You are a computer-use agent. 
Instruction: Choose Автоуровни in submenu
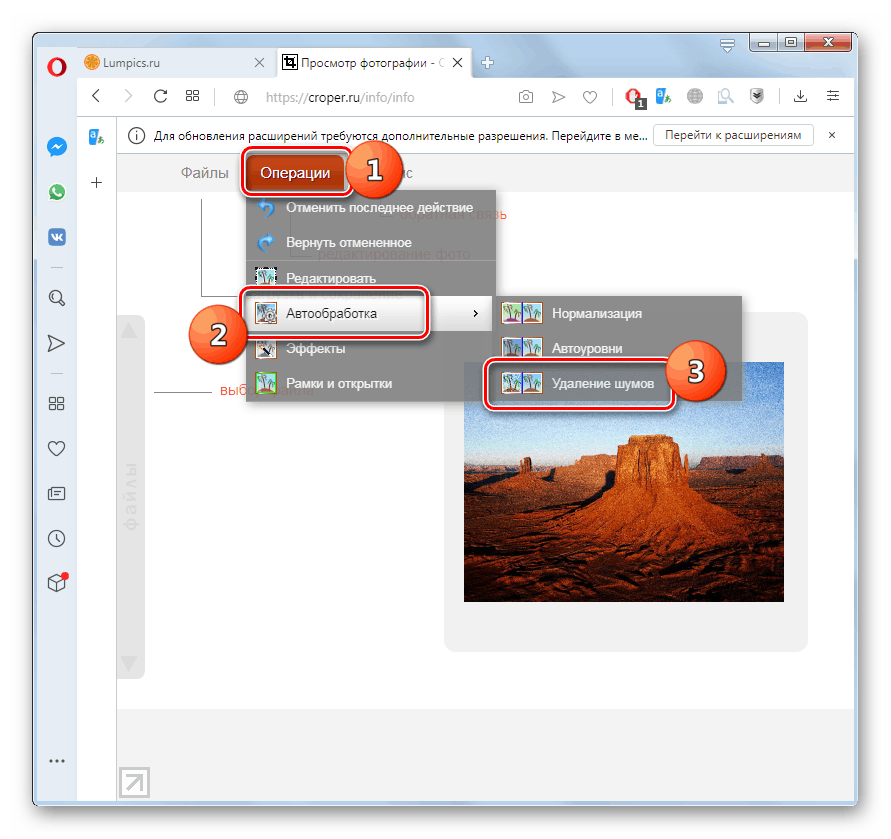619,348
